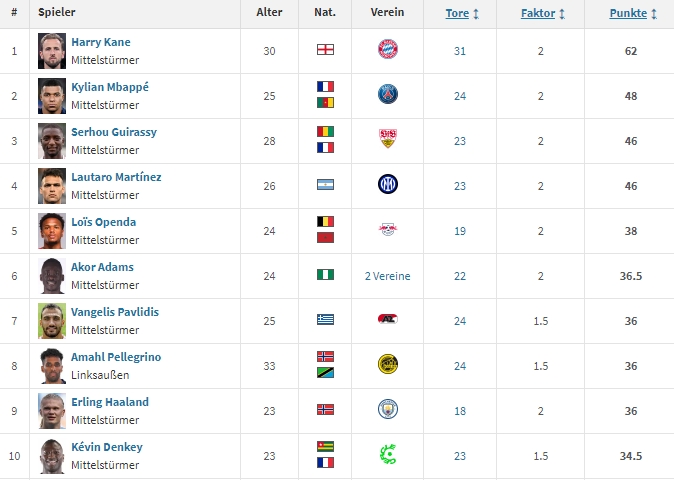
Task: Click the Bayern Munich club crest
Action: (x=388, y=50)
